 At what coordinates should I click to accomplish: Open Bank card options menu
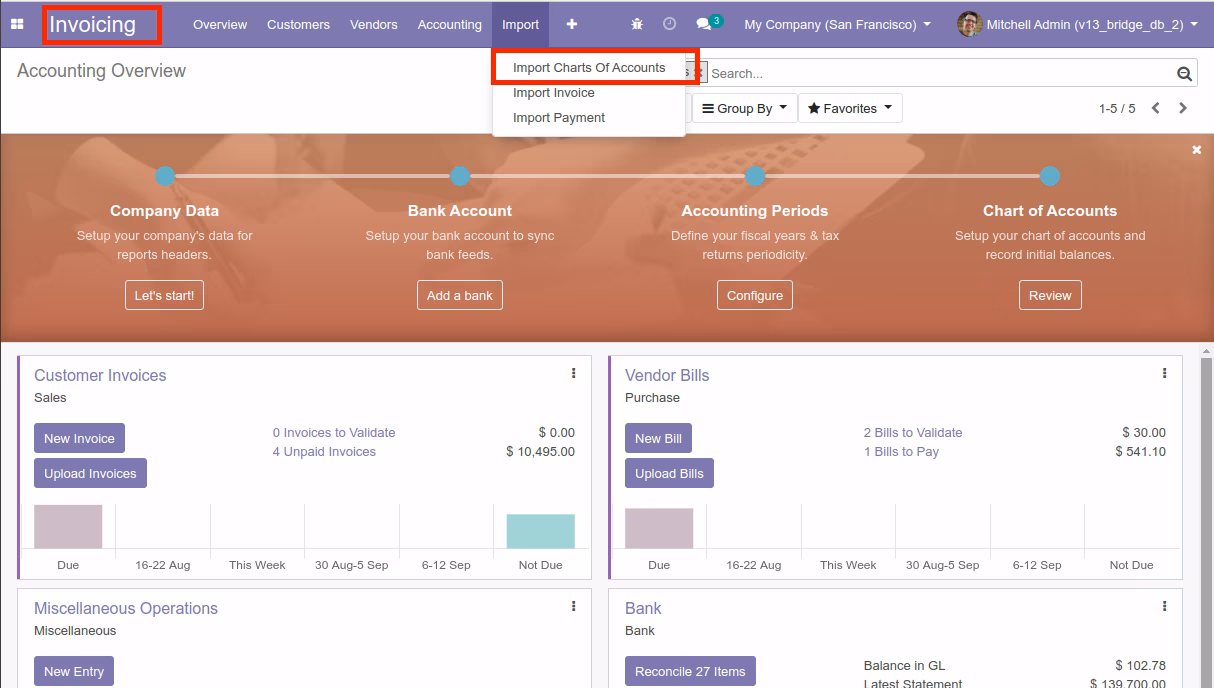click(1164, 606)
